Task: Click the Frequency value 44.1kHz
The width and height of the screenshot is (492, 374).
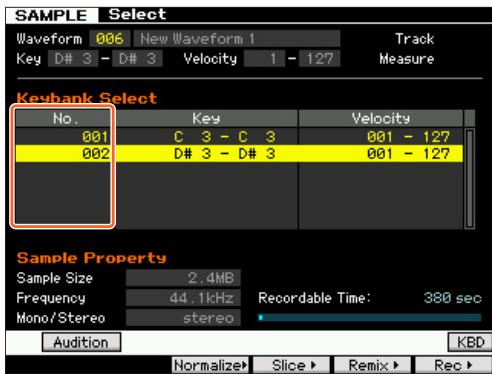Action: (x=183, y=298)
